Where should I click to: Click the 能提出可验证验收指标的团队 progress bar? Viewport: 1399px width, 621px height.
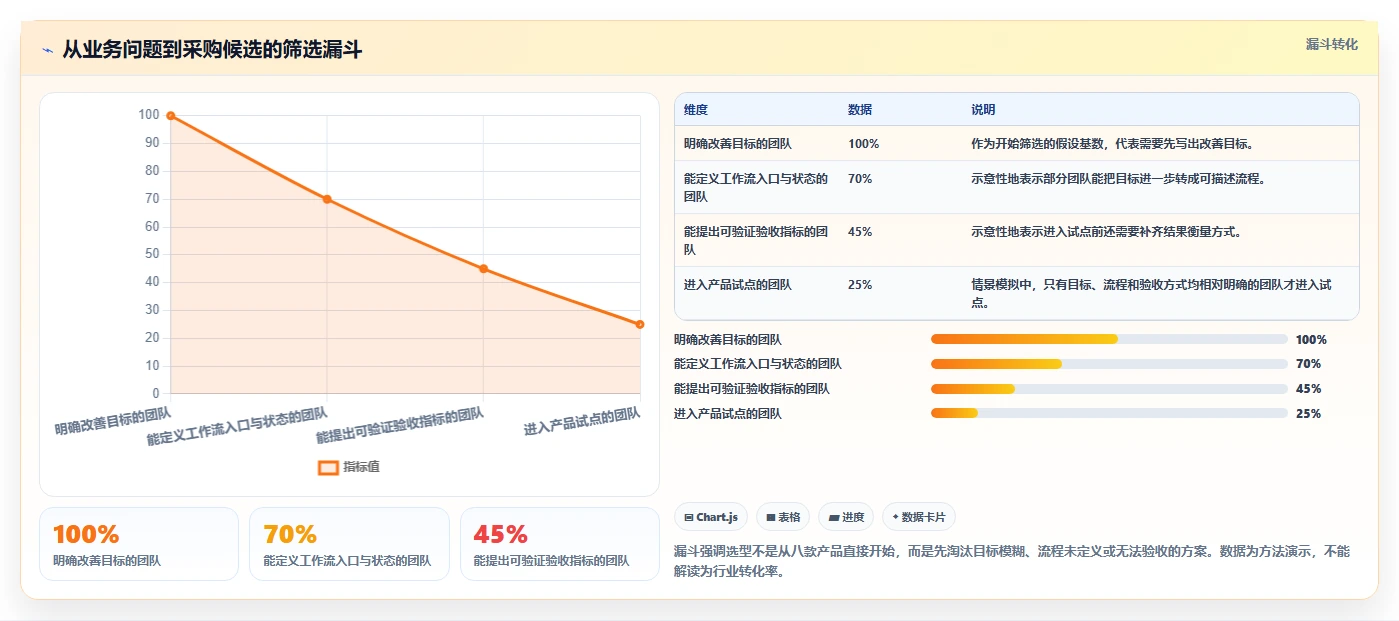coord(1109,389)
